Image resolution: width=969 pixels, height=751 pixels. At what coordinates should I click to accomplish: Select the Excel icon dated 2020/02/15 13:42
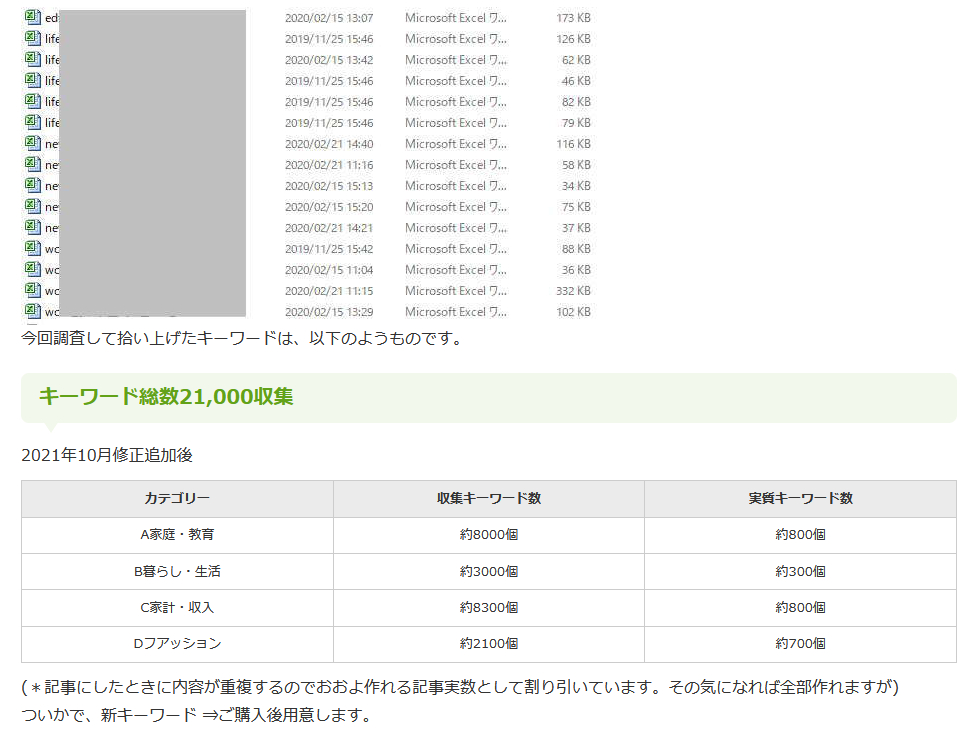[30, 59]
